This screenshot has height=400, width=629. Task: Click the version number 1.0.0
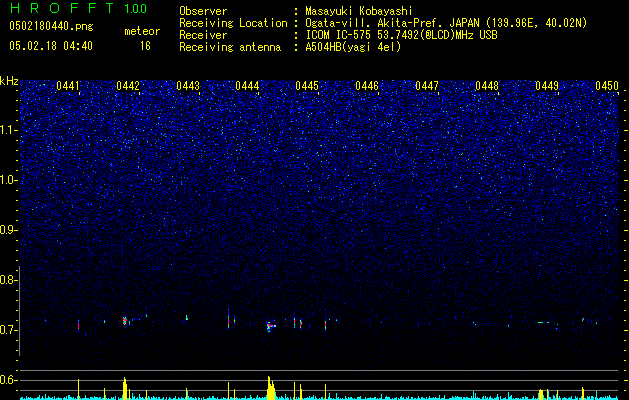point(136,9)
